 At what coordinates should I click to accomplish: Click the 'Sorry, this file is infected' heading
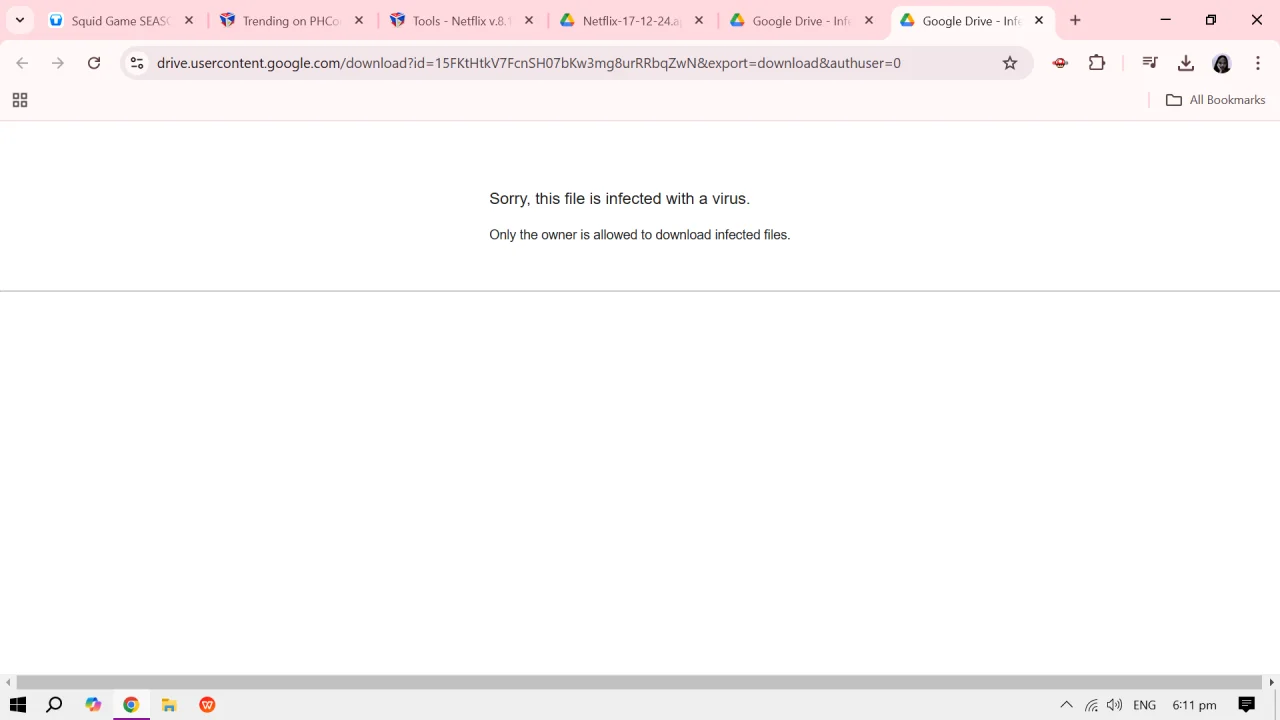coord(619,199)
